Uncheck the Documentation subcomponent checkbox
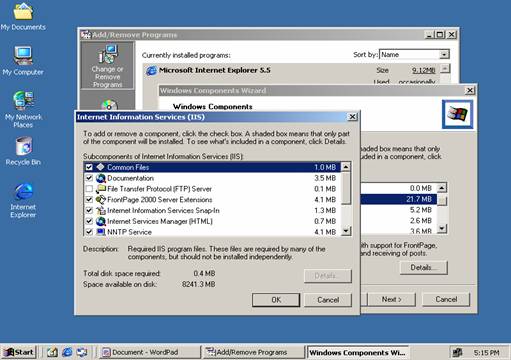Image resolution: width=511 pixels, height=360 pixels. (89, 178)
